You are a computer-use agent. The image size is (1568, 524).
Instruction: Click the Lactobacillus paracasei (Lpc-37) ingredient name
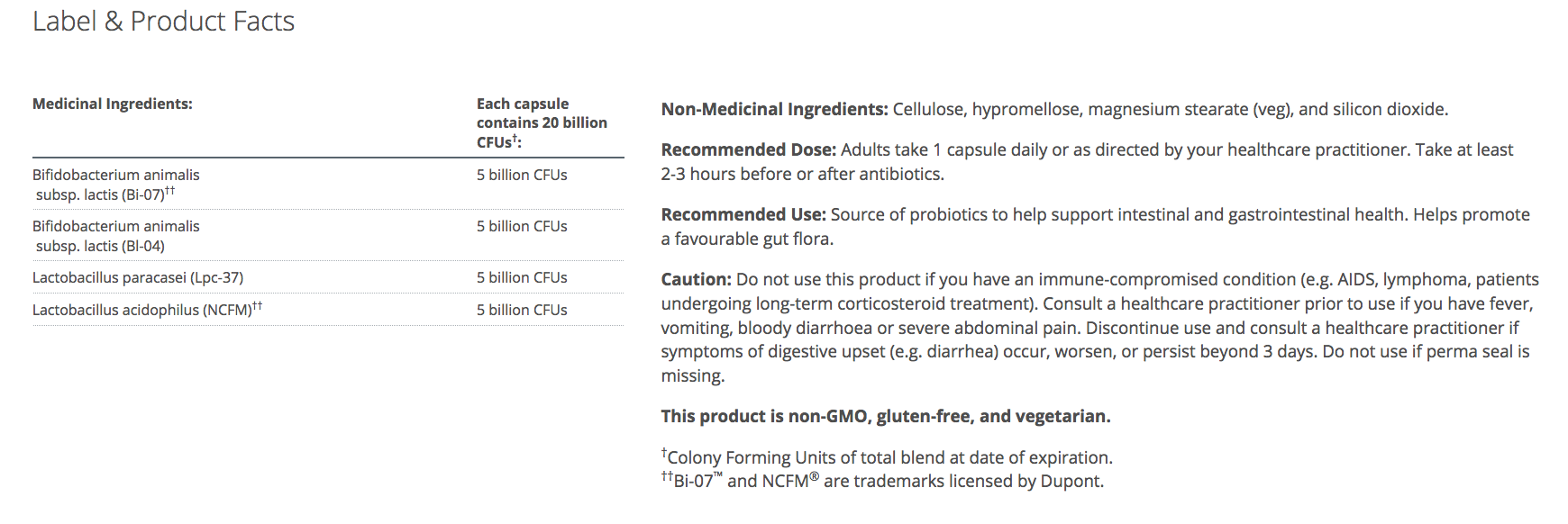point(138,278)
